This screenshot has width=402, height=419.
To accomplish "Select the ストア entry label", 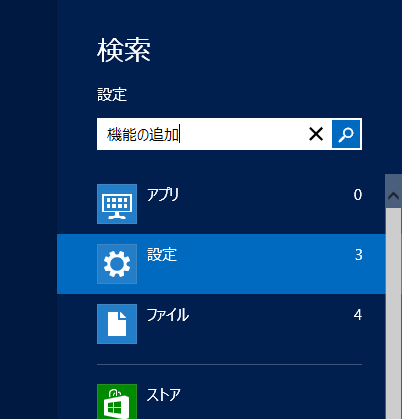I will [x=163, y=395].
